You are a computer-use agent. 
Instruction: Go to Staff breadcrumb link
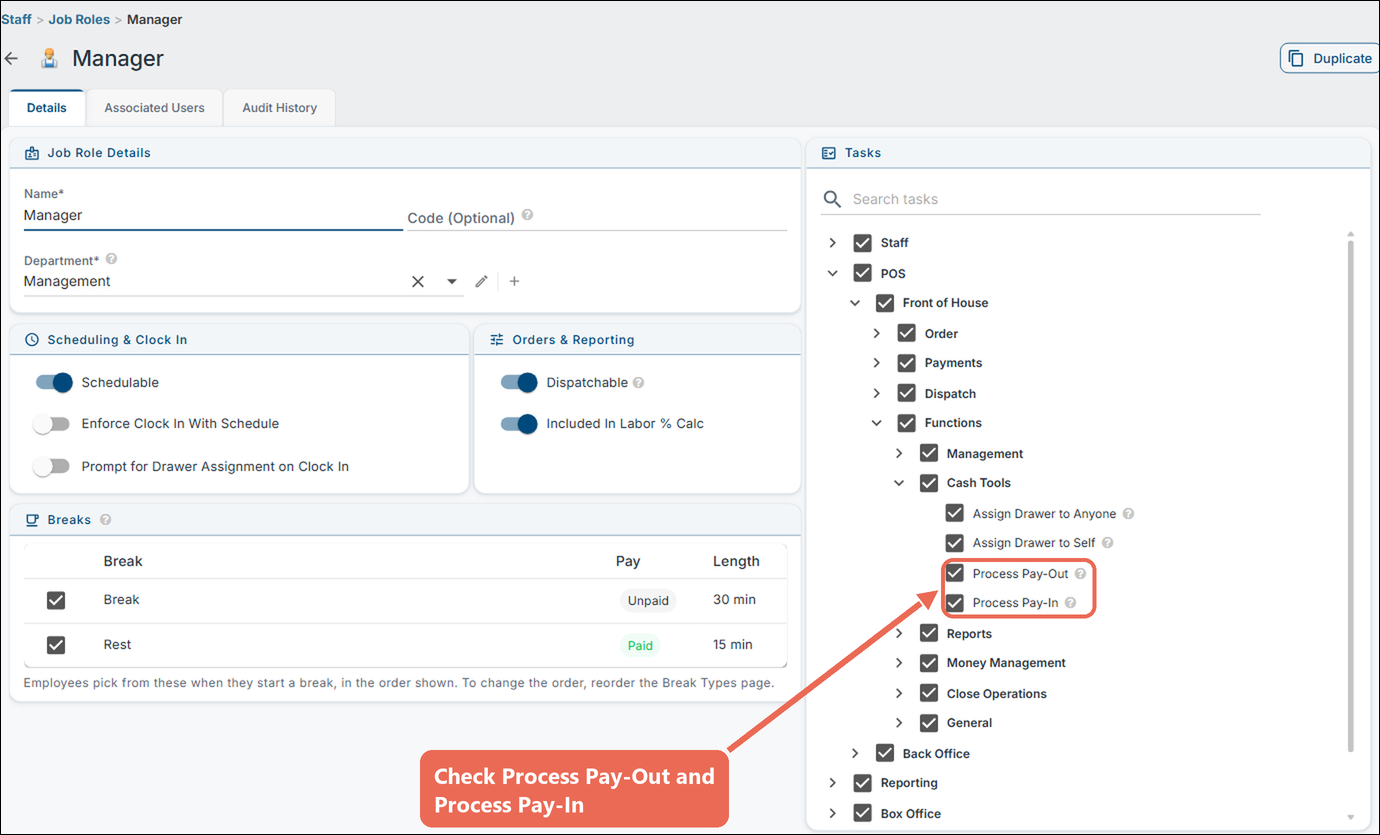16,19
